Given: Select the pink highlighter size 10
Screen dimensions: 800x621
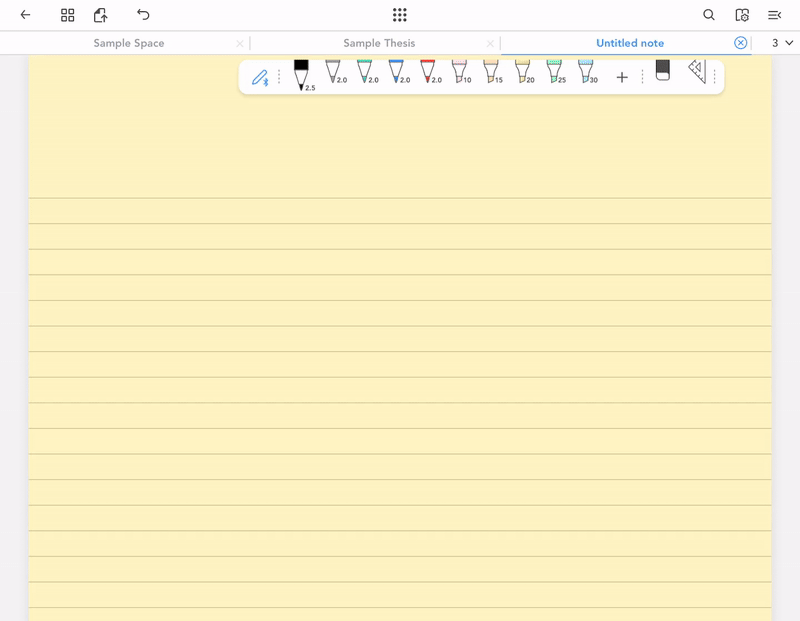Looking at the screenshot, I should pyautogui.click(x=461, y=71).
